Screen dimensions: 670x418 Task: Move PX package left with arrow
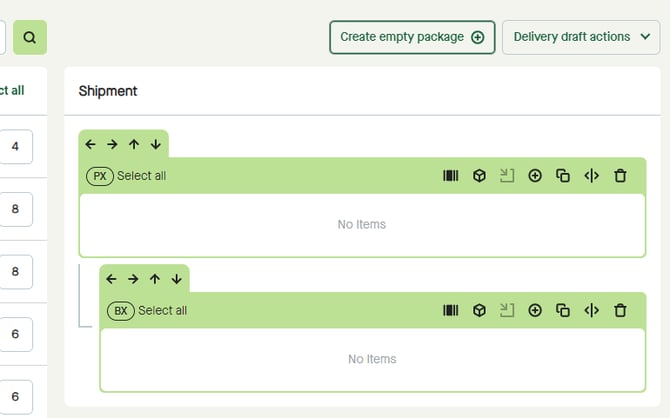pyautogui.click(x=91, y=144)
